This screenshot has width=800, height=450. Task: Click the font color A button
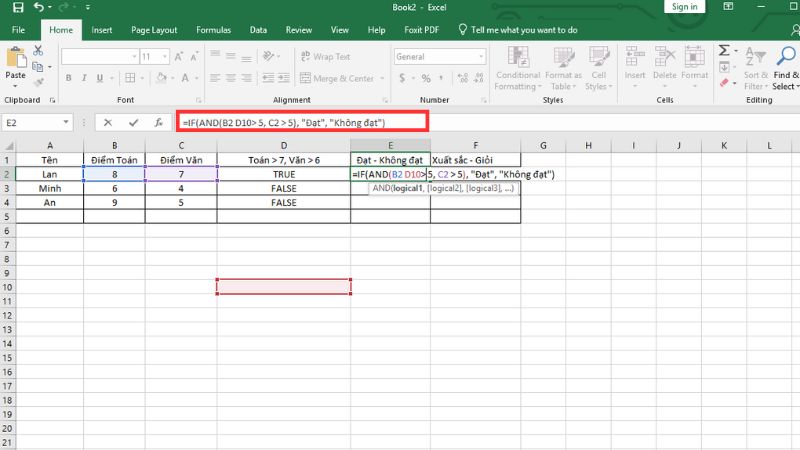[x=185, y=78]
